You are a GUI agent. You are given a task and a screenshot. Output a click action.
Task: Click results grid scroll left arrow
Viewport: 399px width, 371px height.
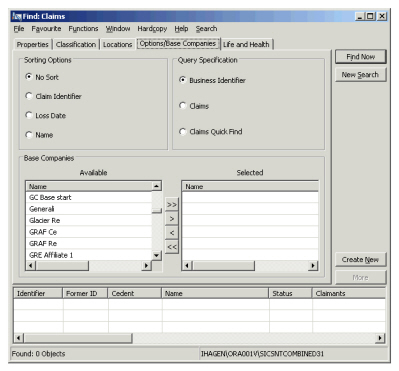(x=18, y=338)
